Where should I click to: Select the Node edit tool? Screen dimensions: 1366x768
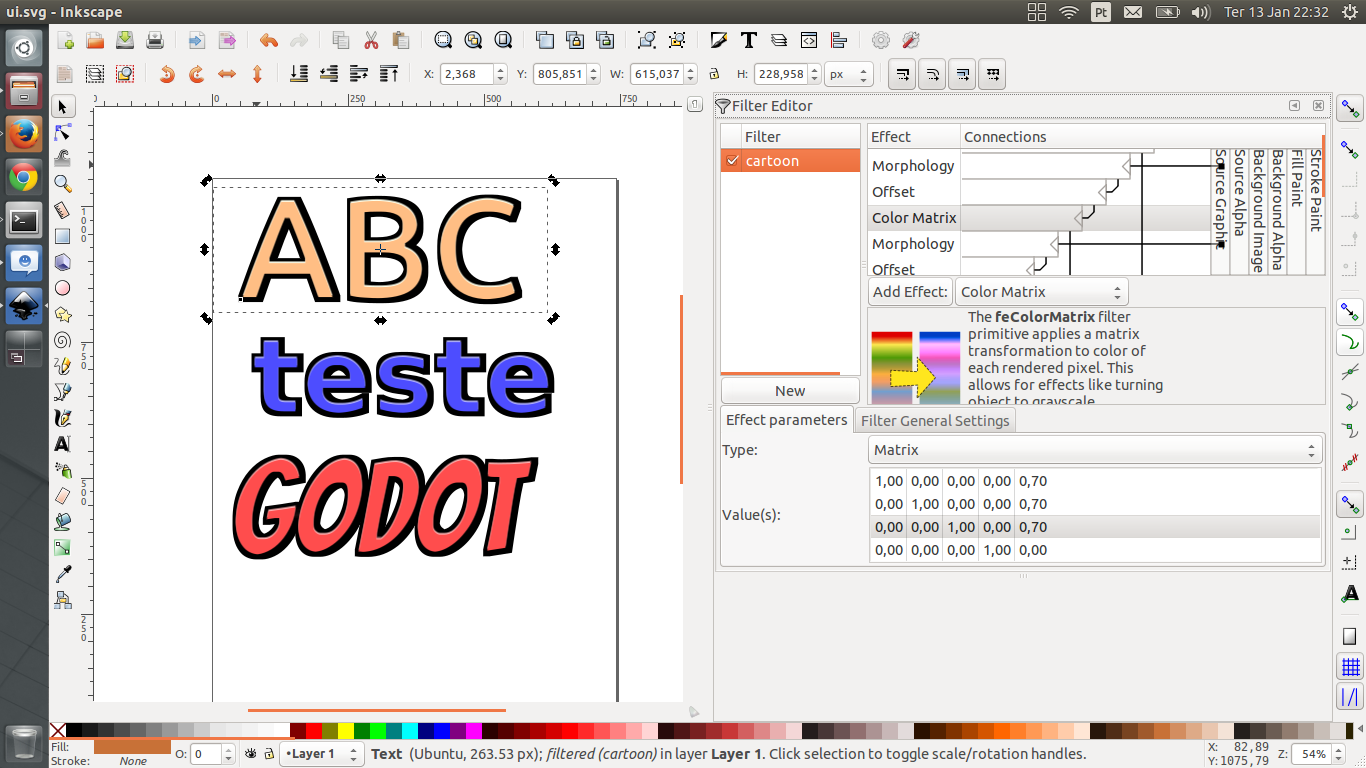(x=62, y=132)
